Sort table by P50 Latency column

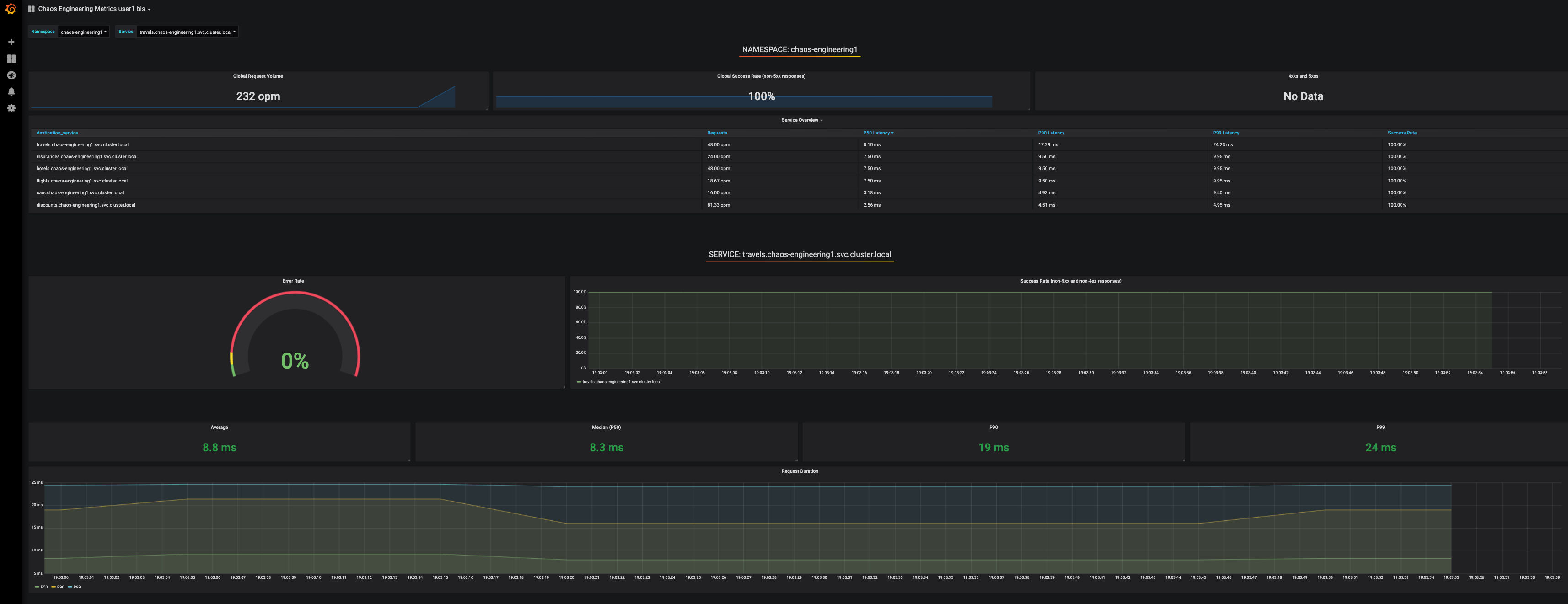point(877,133)
